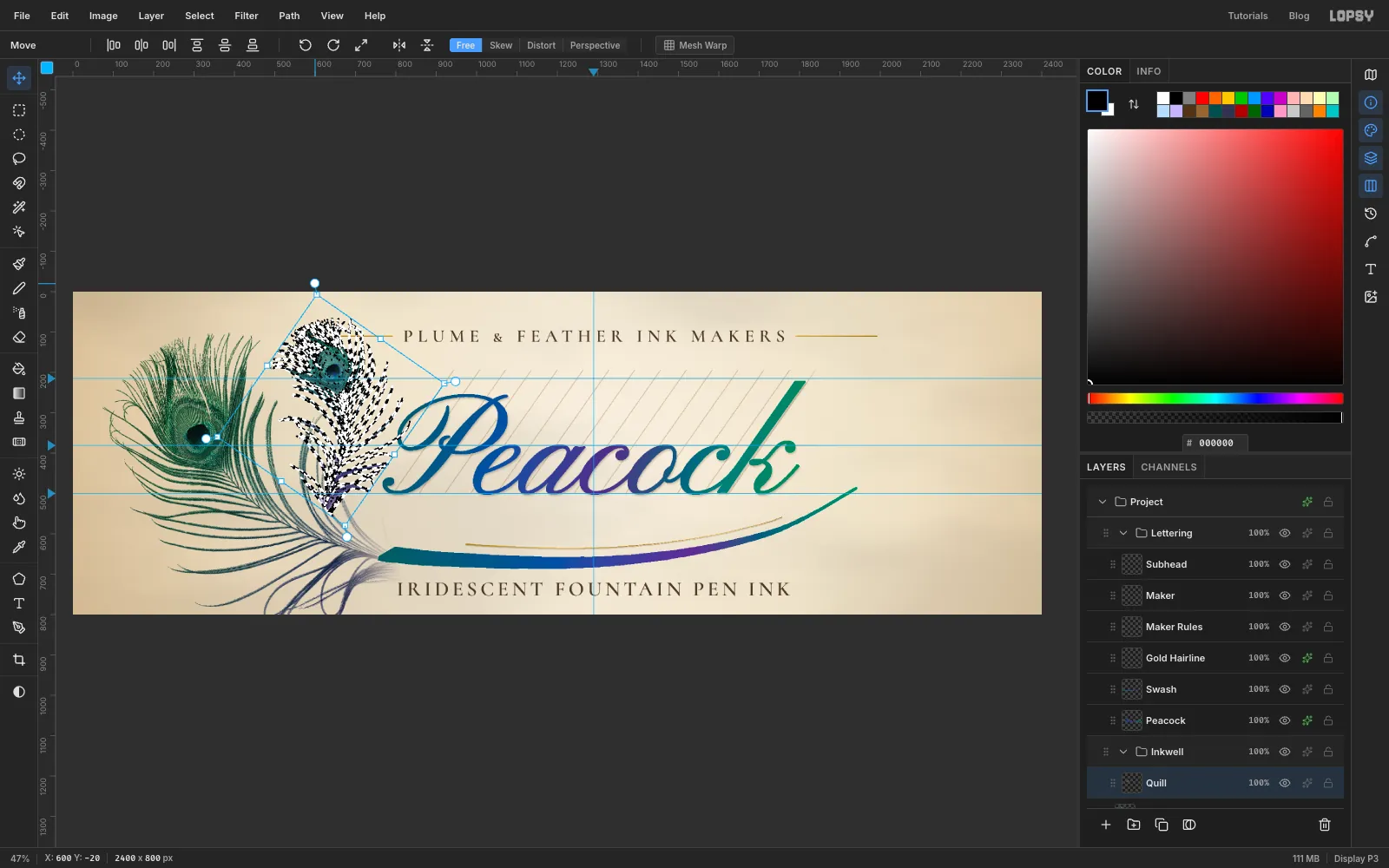Choose Perspective transform mode
The image size is (1389, 868).
(595, 45)
